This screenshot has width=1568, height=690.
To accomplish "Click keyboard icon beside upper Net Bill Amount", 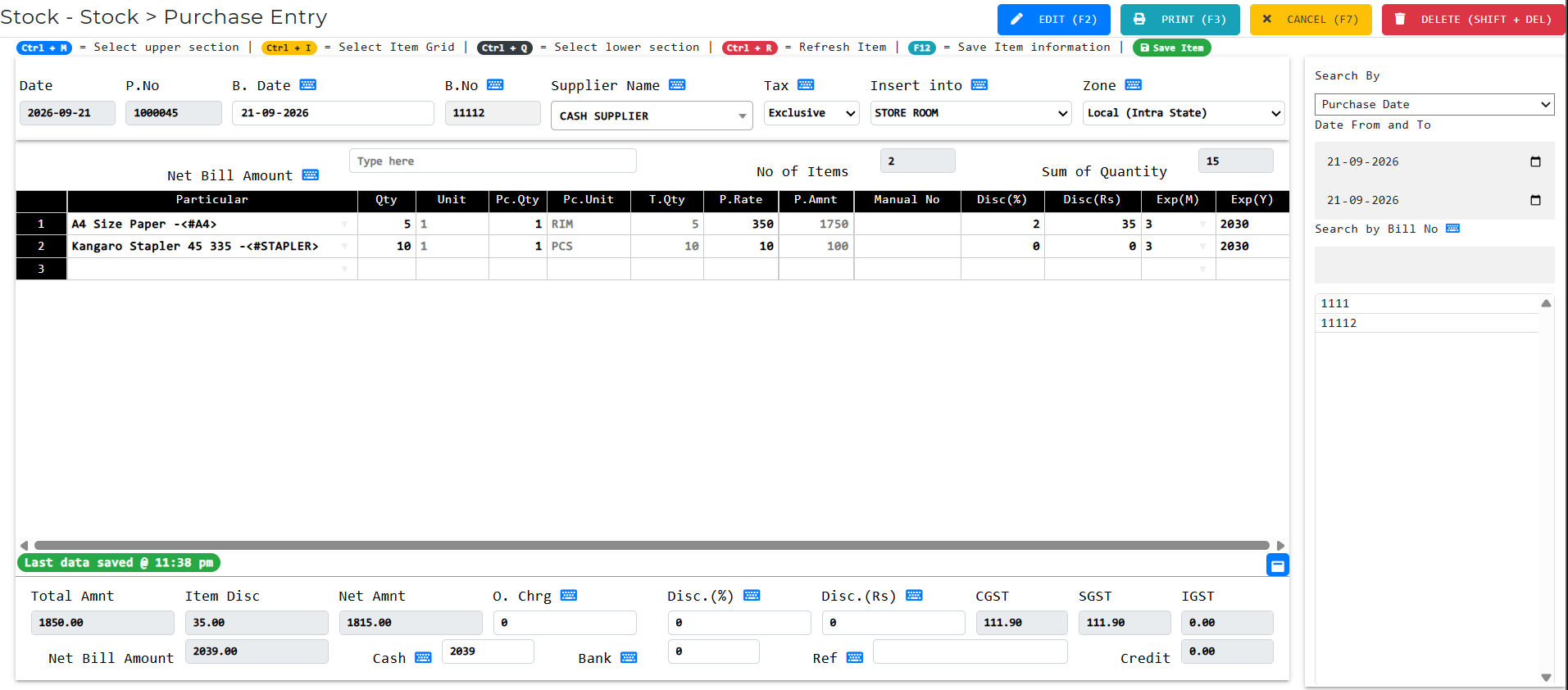I will click(x=311, y=175).
